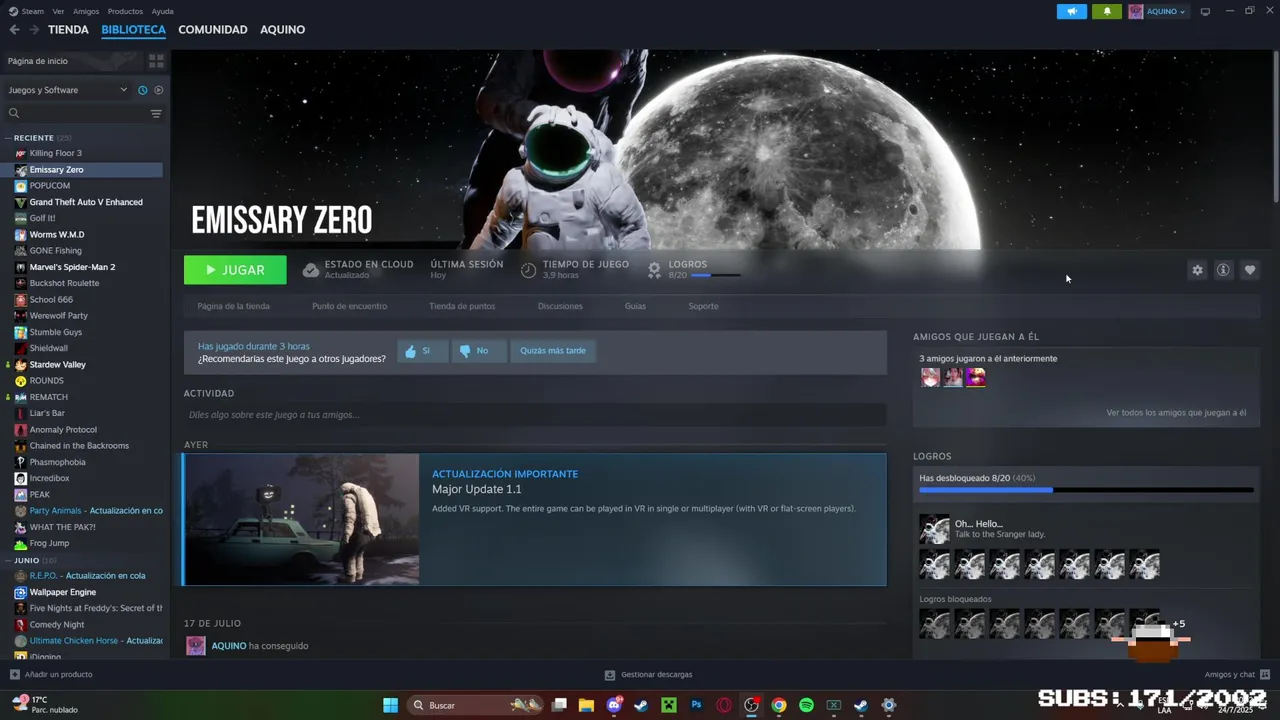Open Tienda de puntos link
This screenshot has height=720, width=1280.
[x=462, y=306]
